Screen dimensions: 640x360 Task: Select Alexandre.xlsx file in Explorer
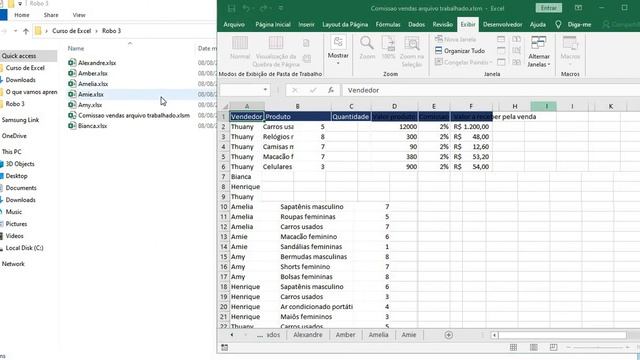coord(97,63)
